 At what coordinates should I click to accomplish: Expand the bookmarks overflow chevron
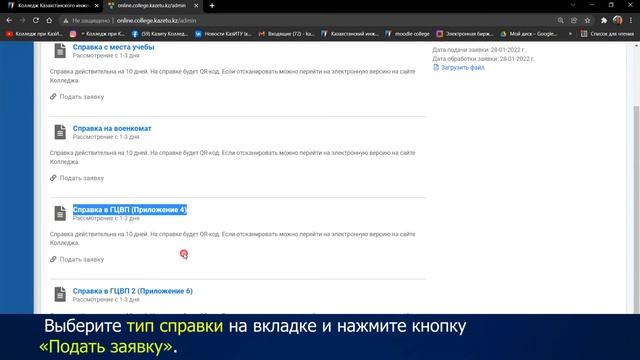(x=570, y=34)
